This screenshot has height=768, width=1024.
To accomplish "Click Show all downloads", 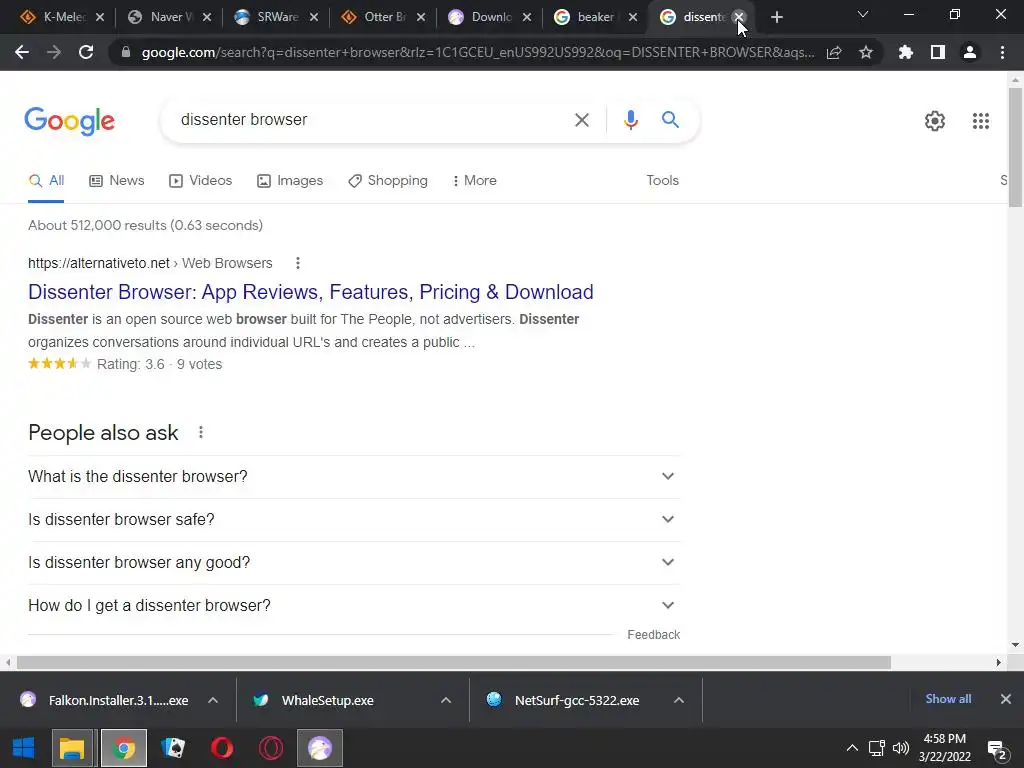I will click(x=948, y=699).
